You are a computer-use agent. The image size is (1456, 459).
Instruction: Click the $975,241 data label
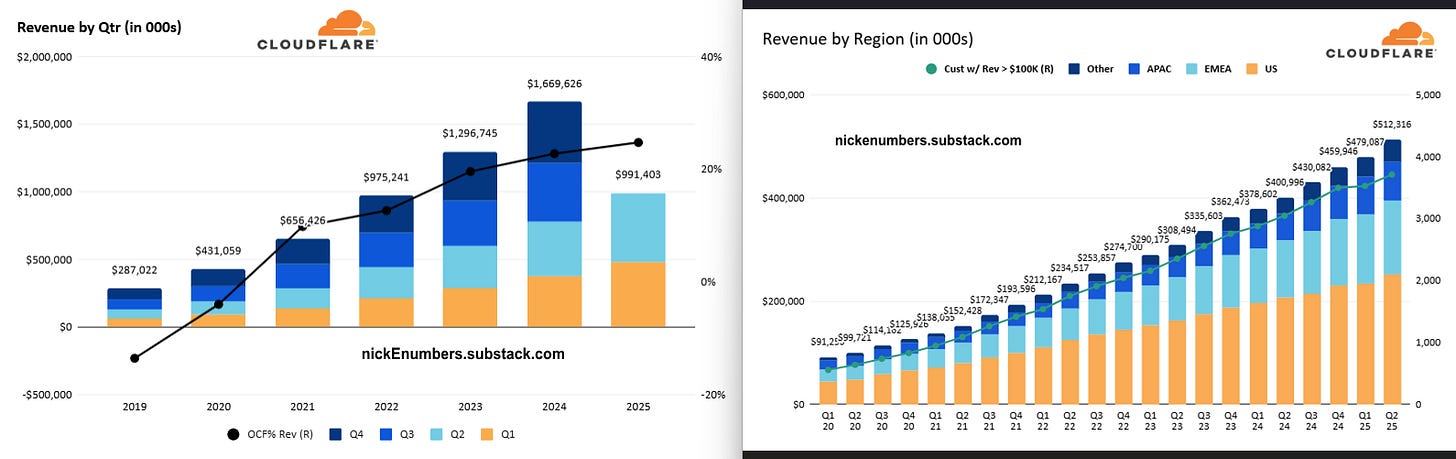point(388,177)
